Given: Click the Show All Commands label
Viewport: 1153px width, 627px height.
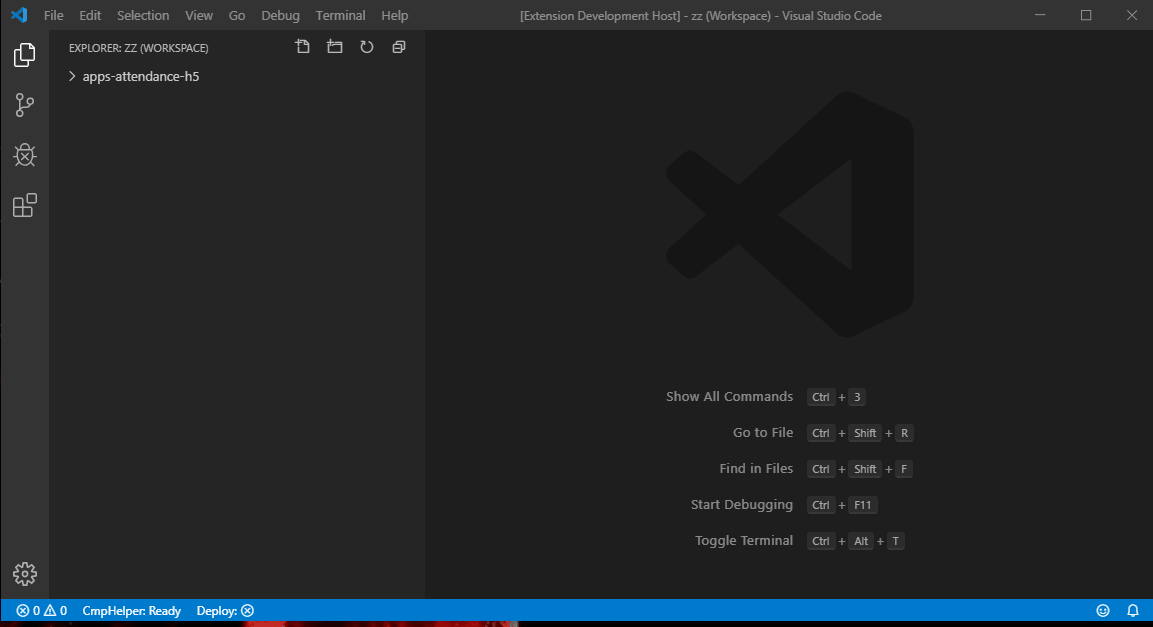Looking at the screenshot, I should click(729, 396).
